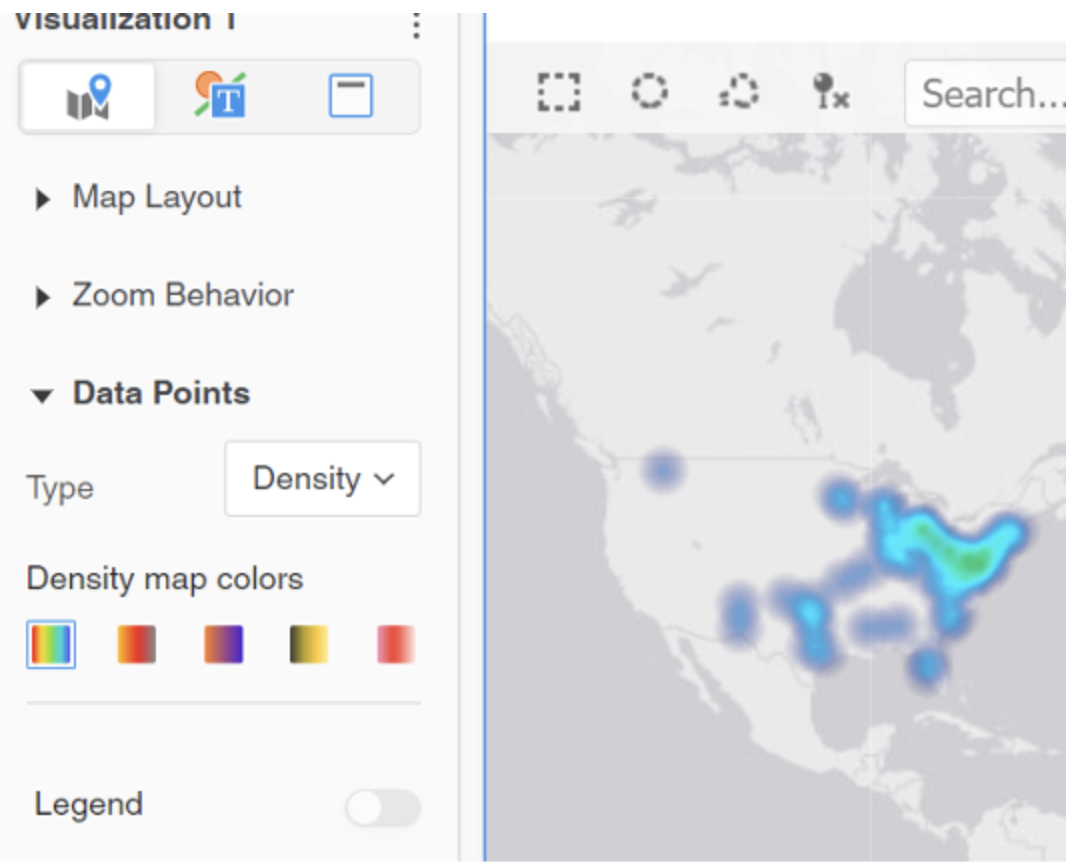1068x862 pixels.
Task: Activate the rectangular selection tool
Action: click(558, 93)
